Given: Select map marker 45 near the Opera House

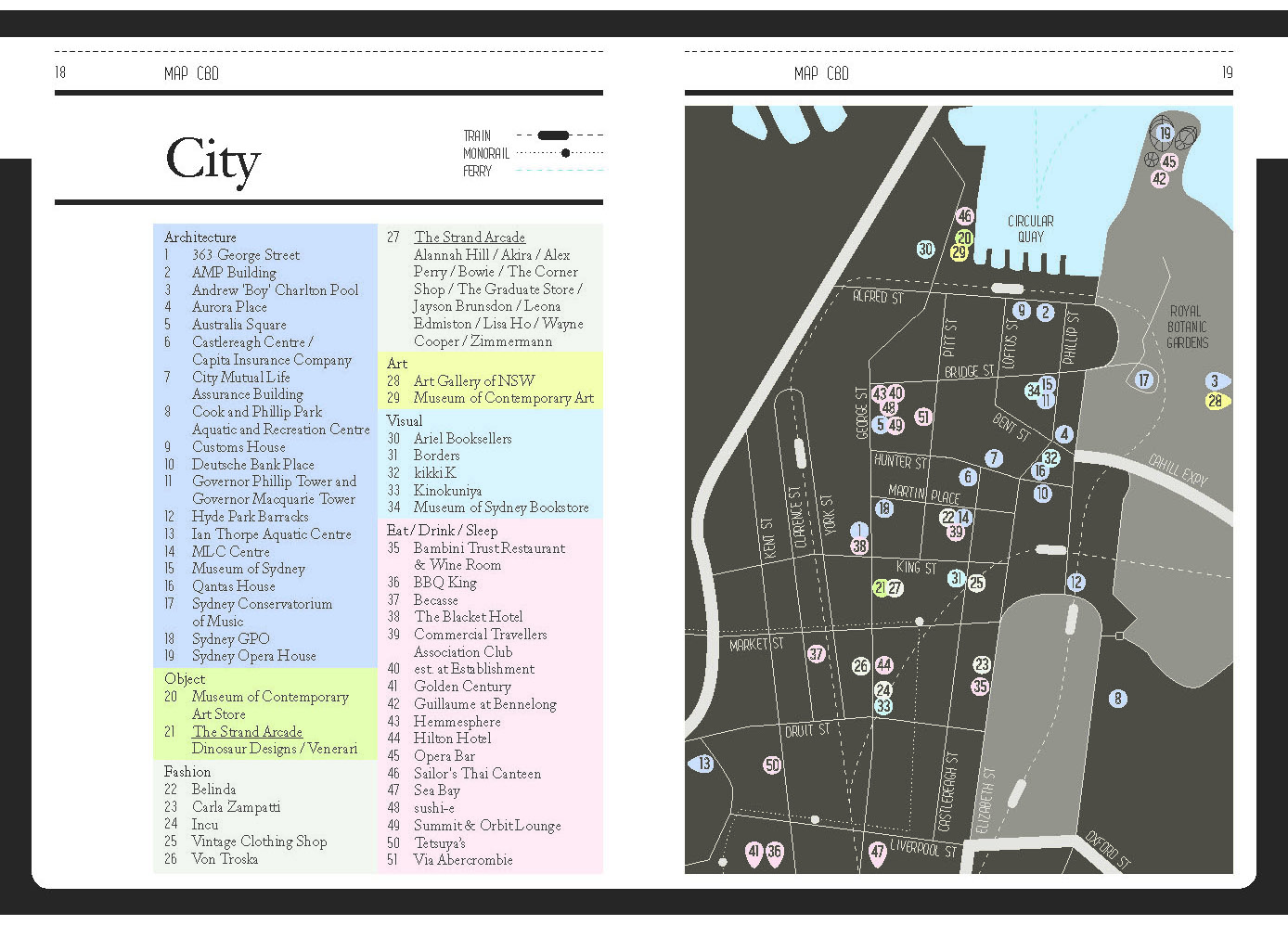Looking at the screenshot, I should (x=1169, y=161).
